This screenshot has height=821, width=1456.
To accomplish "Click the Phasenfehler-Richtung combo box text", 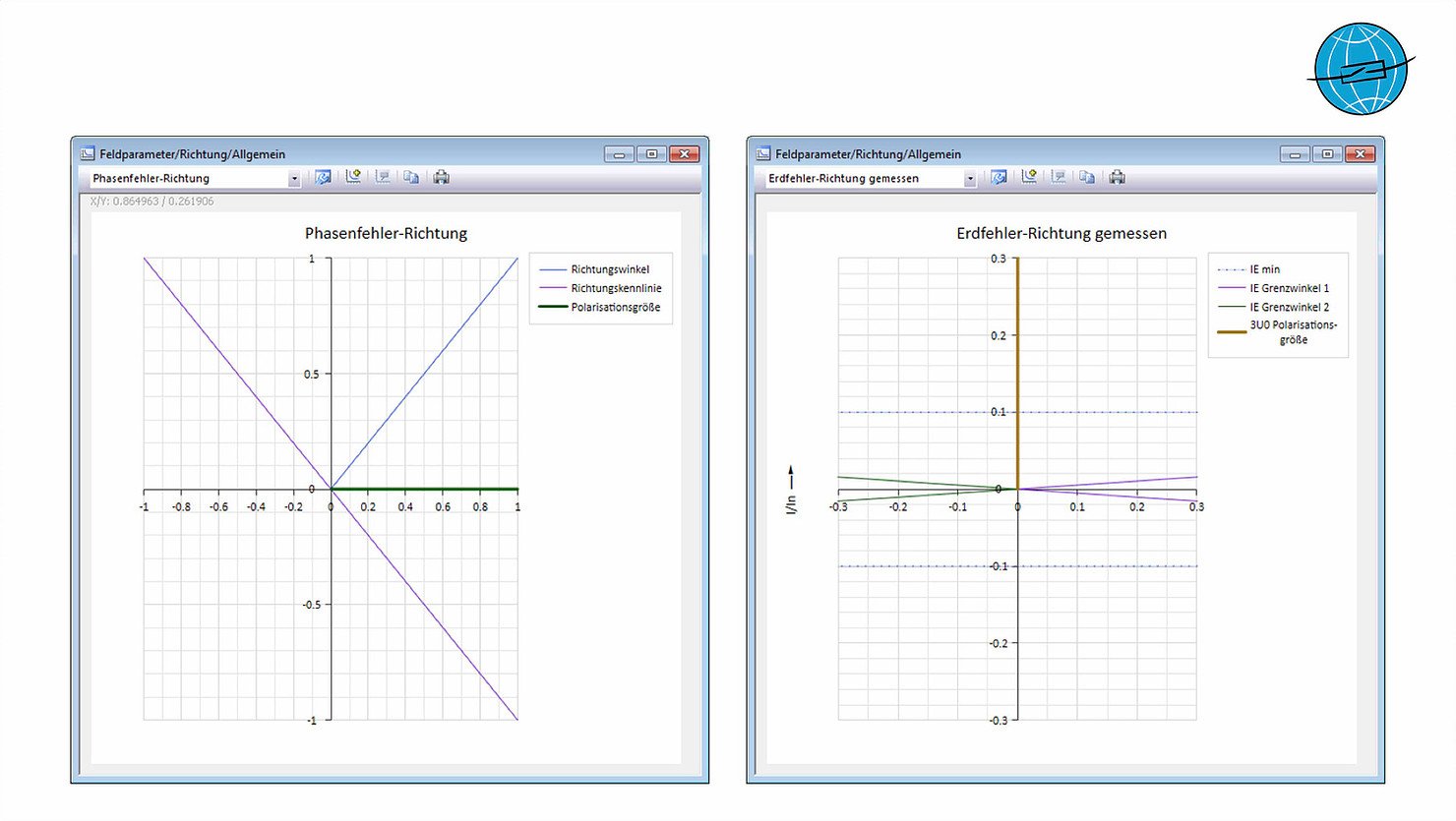I will tap(151, 179).
